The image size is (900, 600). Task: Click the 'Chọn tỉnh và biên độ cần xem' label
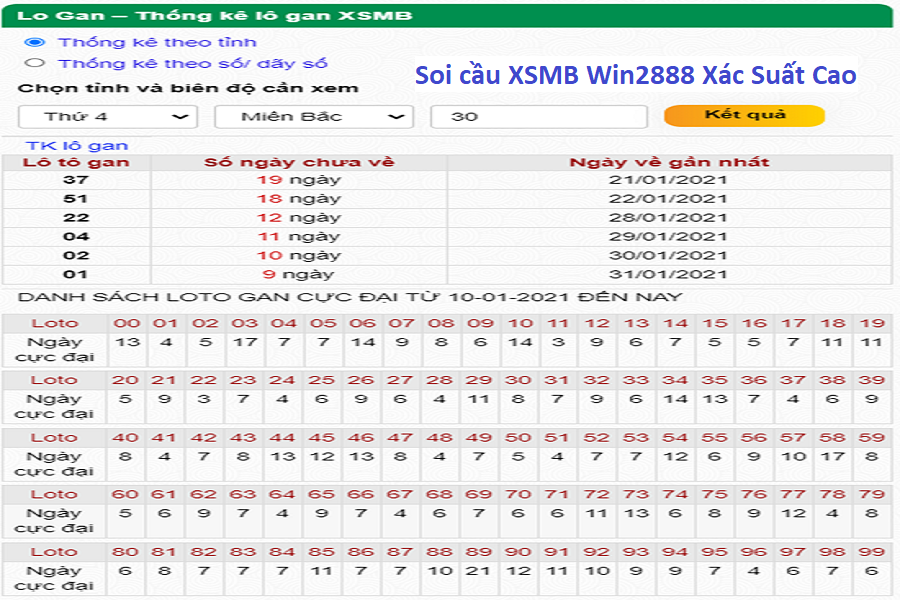tap(188, 88)
